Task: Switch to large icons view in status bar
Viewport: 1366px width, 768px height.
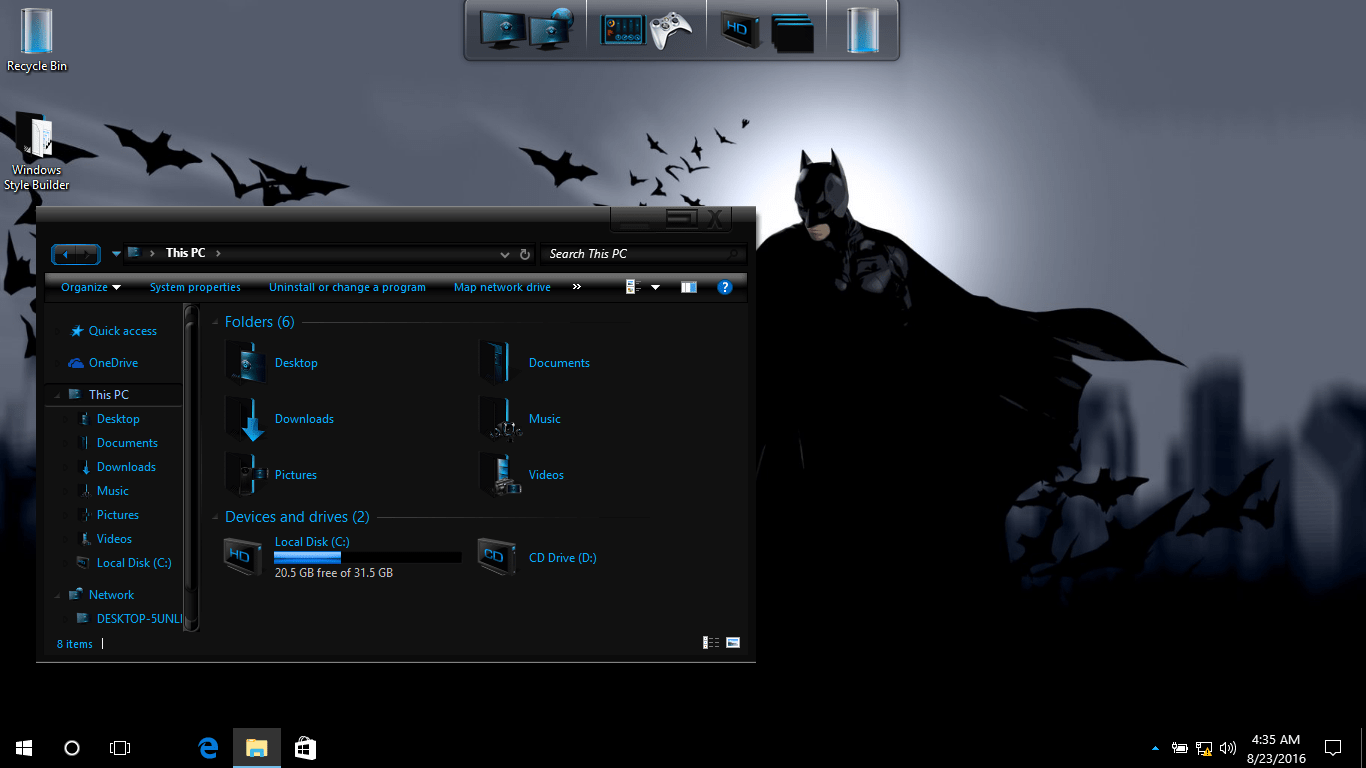Action: pos(733,642)
